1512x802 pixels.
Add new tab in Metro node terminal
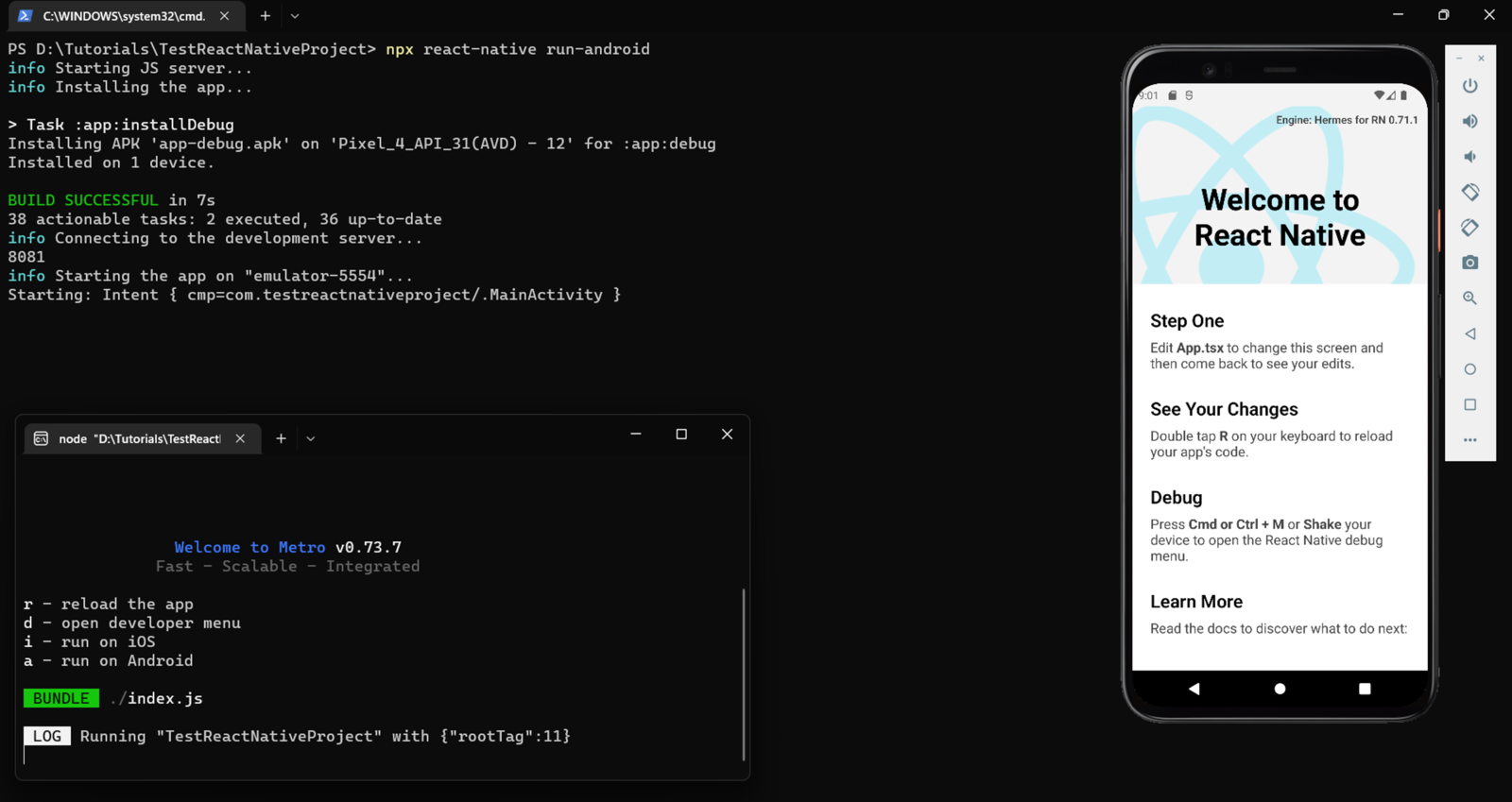click(x=281, y=438)
